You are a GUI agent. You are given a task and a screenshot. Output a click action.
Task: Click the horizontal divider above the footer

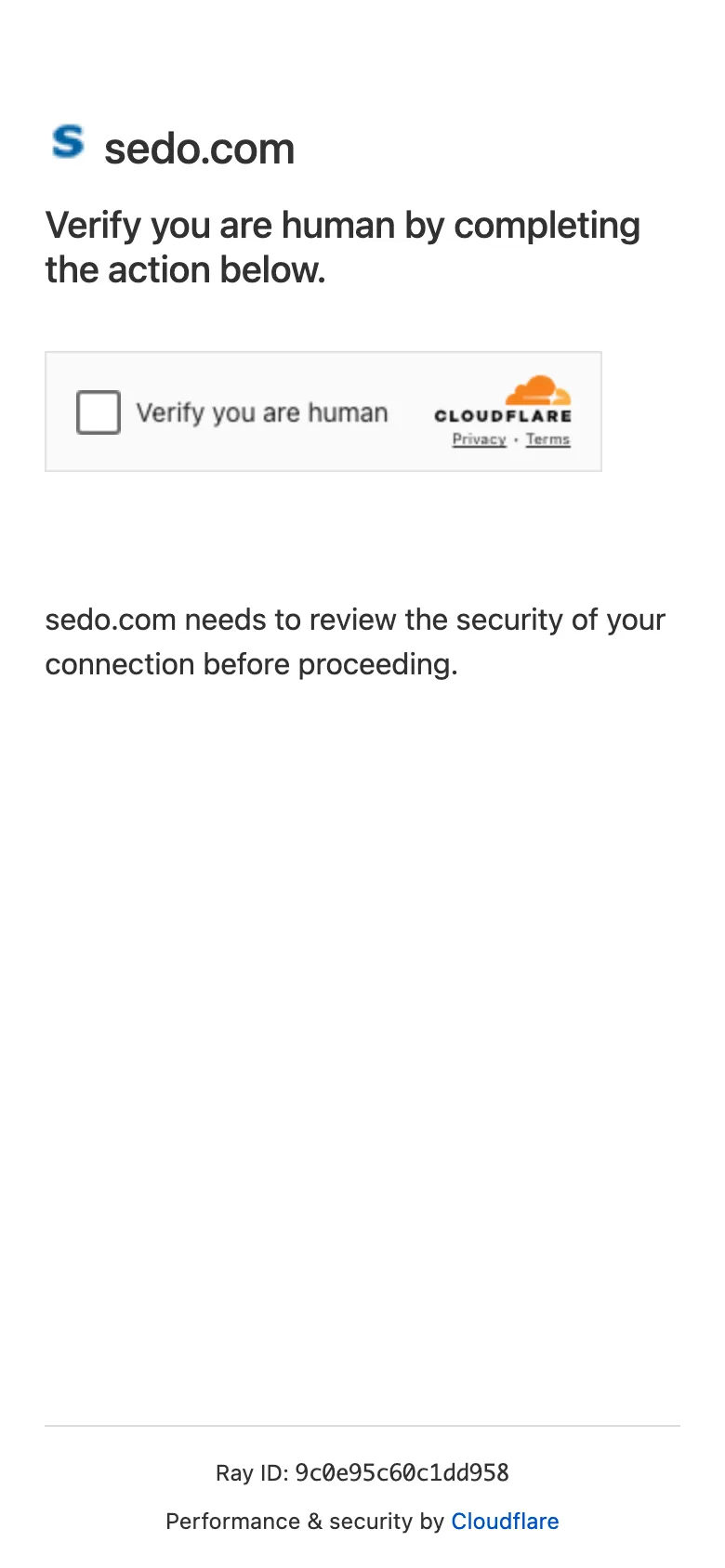click(362, 1425)
